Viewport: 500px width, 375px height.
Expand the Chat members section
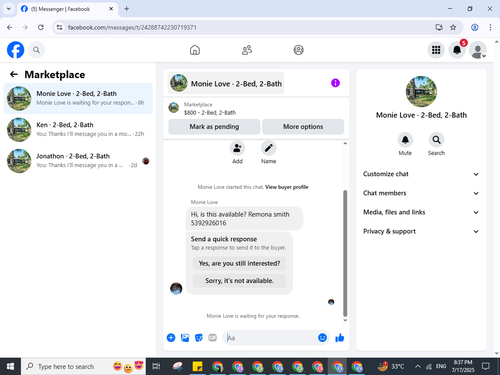pos(421,193)
